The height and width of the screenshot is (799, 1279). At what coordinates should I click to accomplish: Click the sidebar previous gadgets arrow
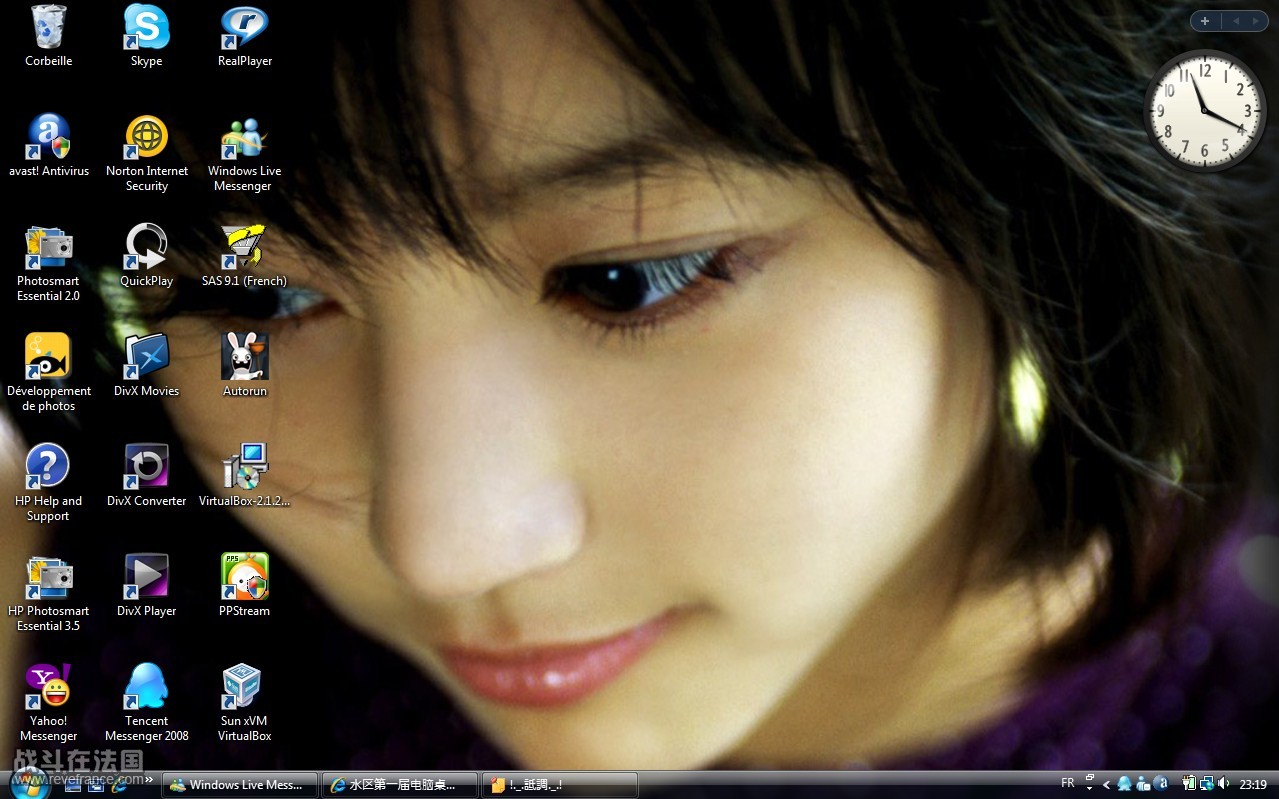1235,21
